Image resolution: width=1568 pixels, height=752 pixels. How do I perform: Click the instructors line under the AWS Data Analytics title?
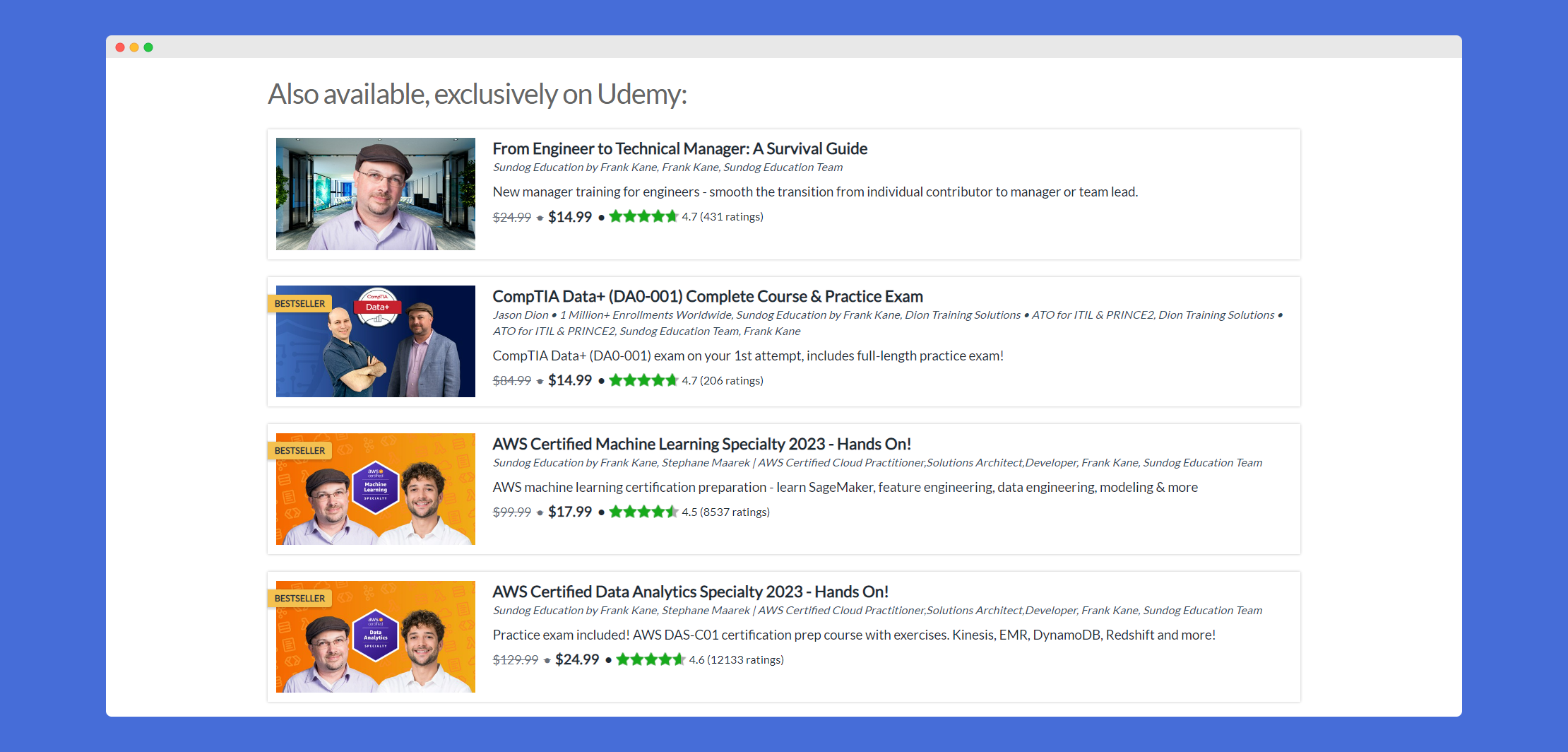pyautogui.click(x=877, y=611)
